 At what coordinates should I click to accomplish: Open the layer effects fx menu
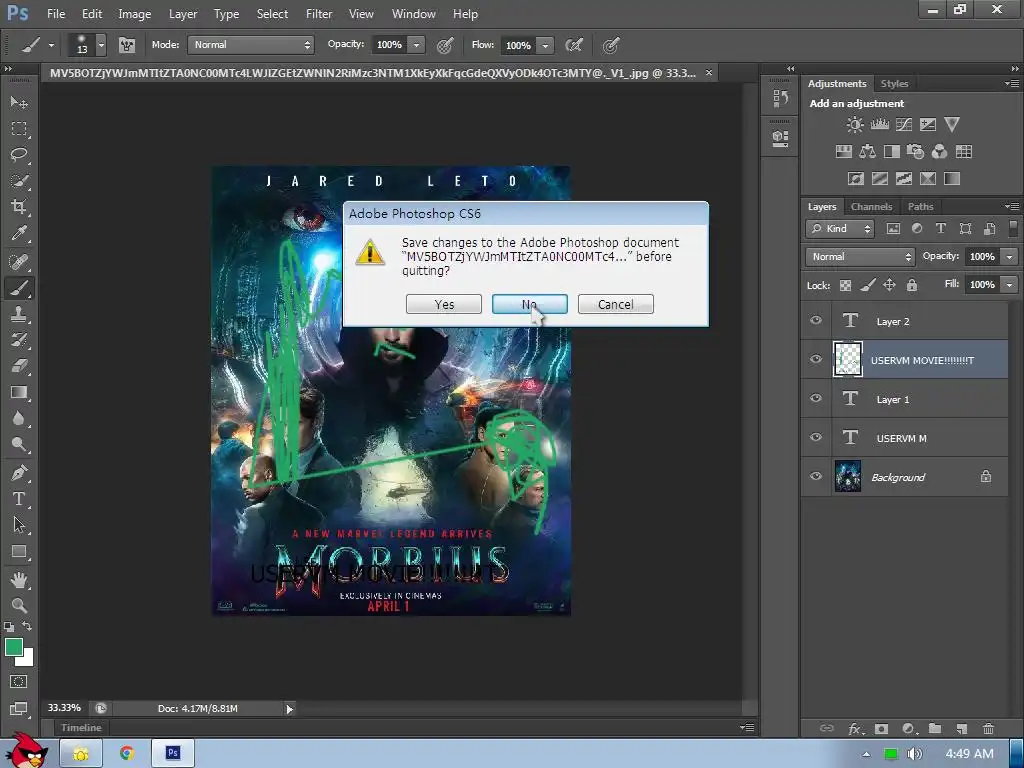tap(856, 728)
